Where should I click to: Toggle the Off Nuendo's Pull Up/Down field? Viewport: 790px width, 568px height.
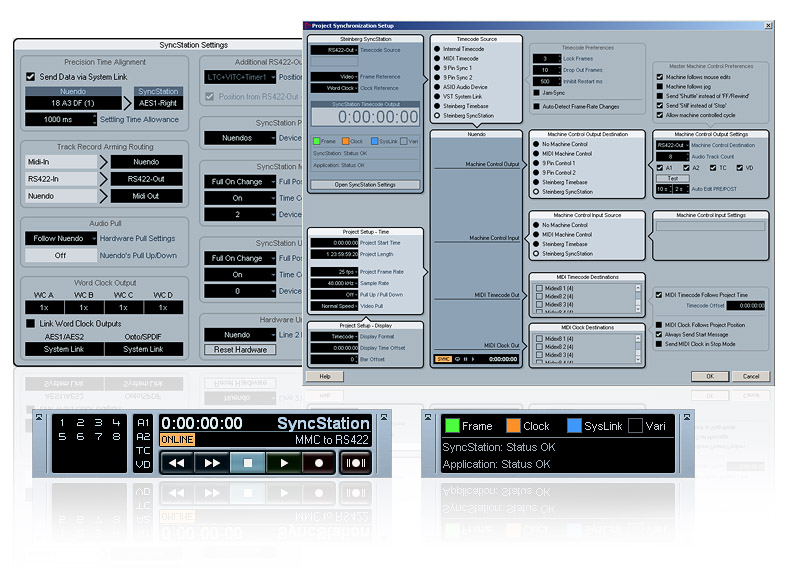(x=61, y=256)
